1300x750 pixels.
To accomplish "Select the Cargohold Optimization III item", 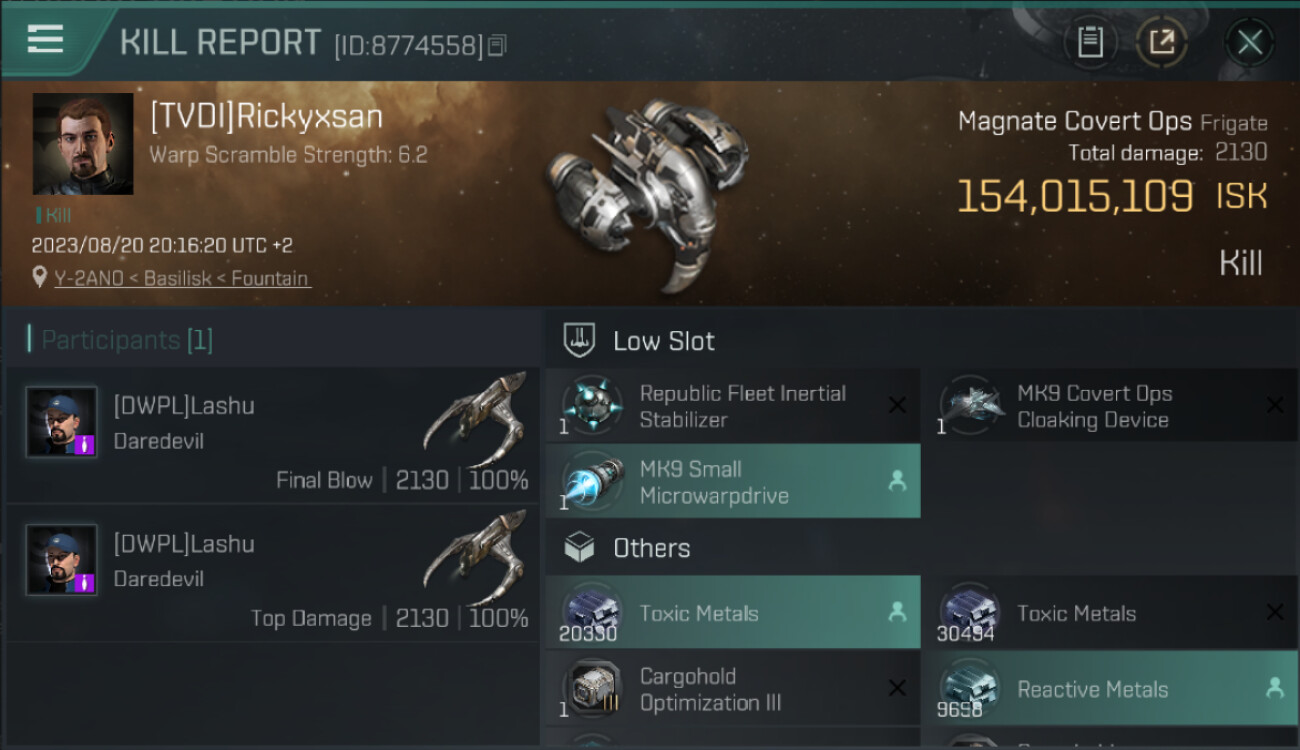I will (x=732, y=688).
